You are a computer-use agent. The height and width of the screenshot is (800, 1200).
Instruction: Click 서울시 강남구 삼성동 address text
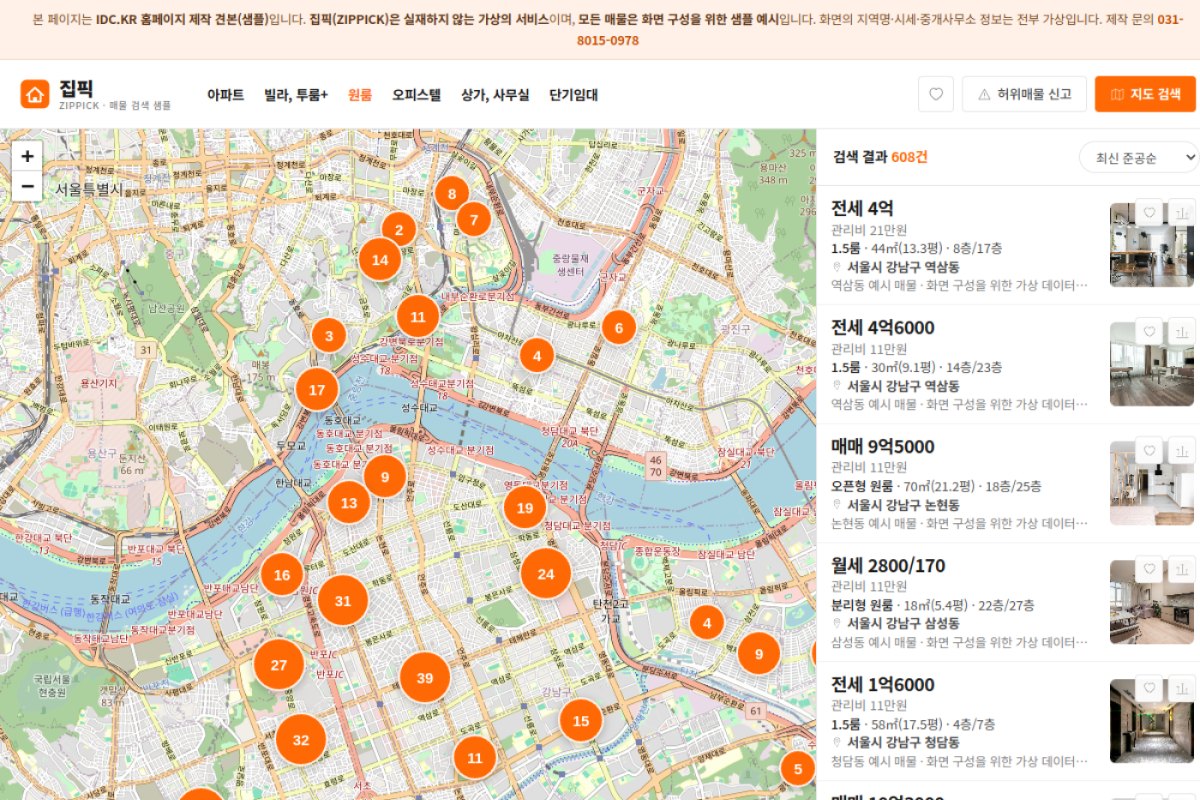pyautogui.click(x=903, y=624)
